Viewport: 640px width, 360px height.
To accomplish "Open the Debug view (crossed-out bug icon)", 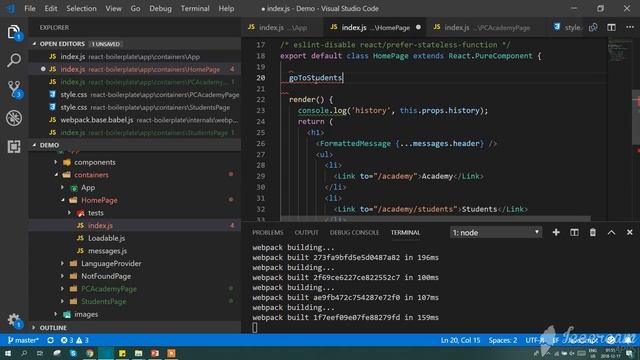I will click(14, 118).
